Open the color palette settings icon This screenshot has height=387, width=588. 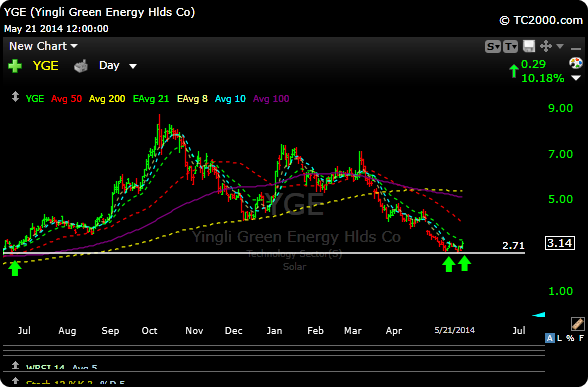pyautogui.click(x=576, y=63)
